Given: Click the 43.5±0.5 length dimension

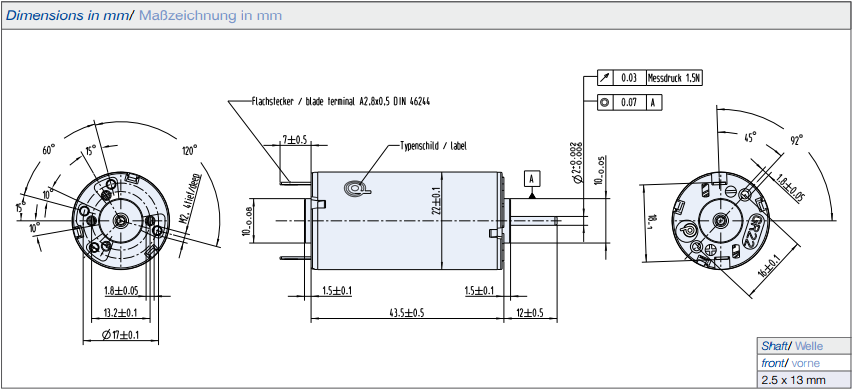Looking at the screenshot, I should coord(406,313).
